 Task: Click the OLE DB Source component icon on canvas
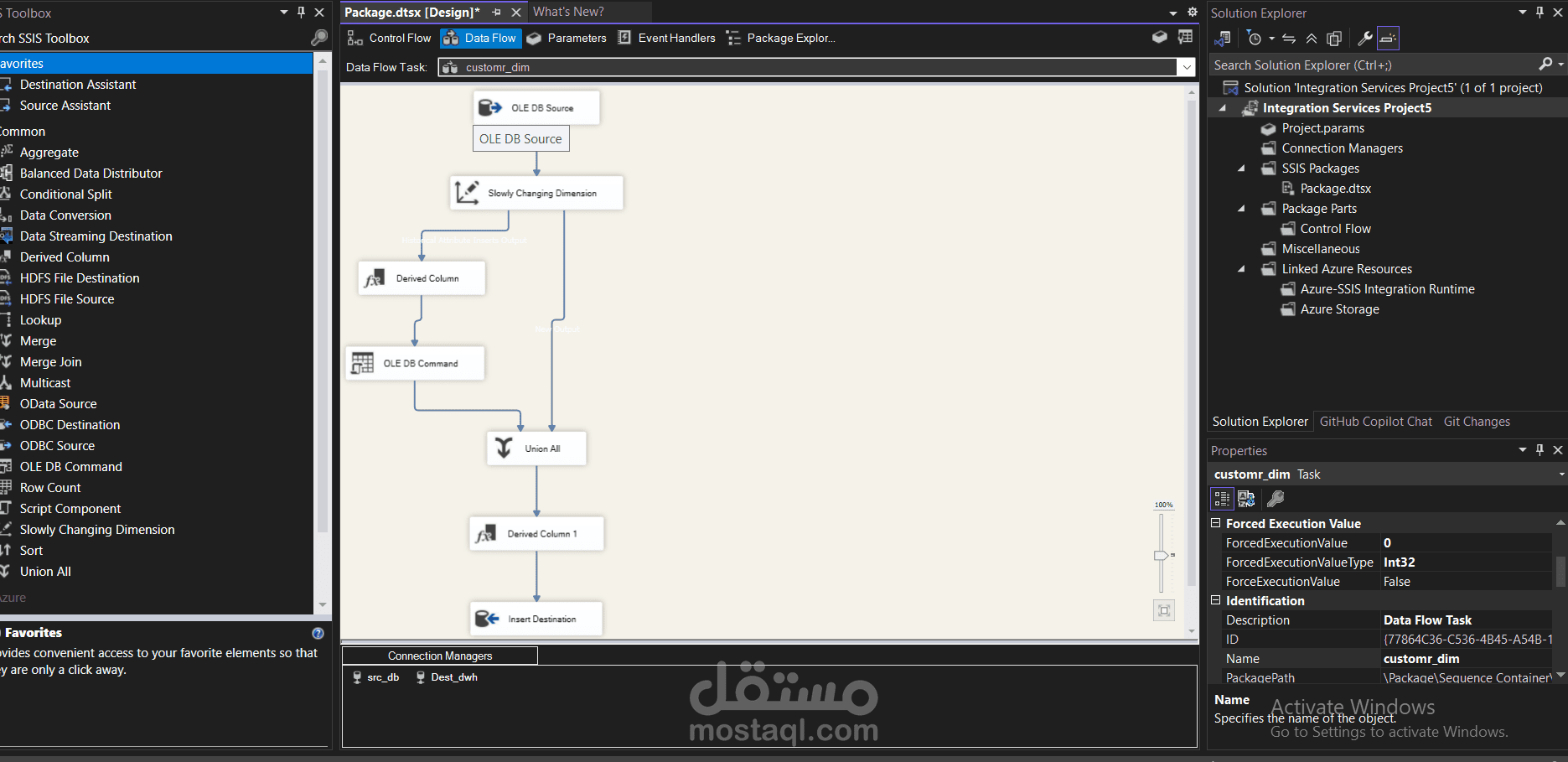pos(489,107)
